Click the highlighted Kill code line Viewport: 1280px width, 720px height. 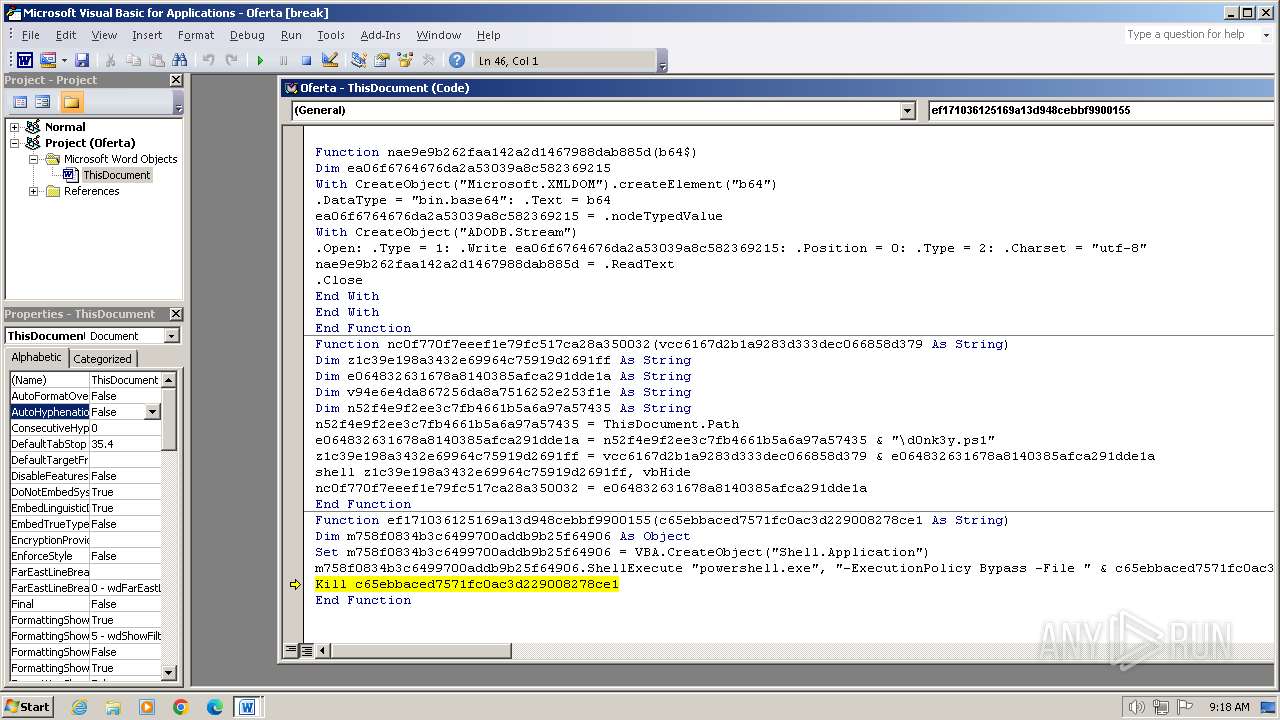pos(467,584)
